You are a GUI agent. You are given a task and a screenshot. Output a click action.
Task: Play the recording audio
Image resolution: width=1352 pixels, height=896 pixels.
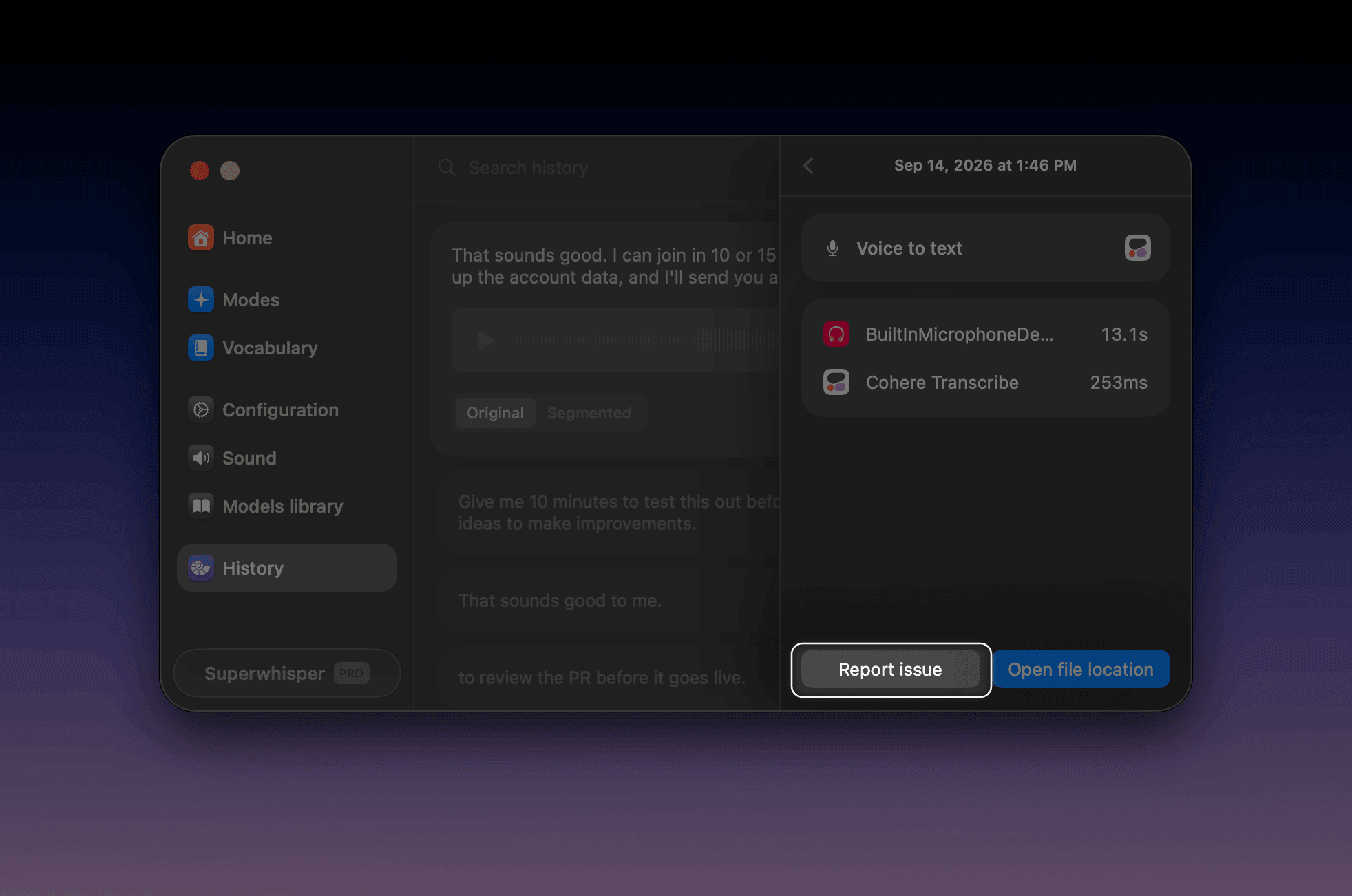[x=485, y=340]
